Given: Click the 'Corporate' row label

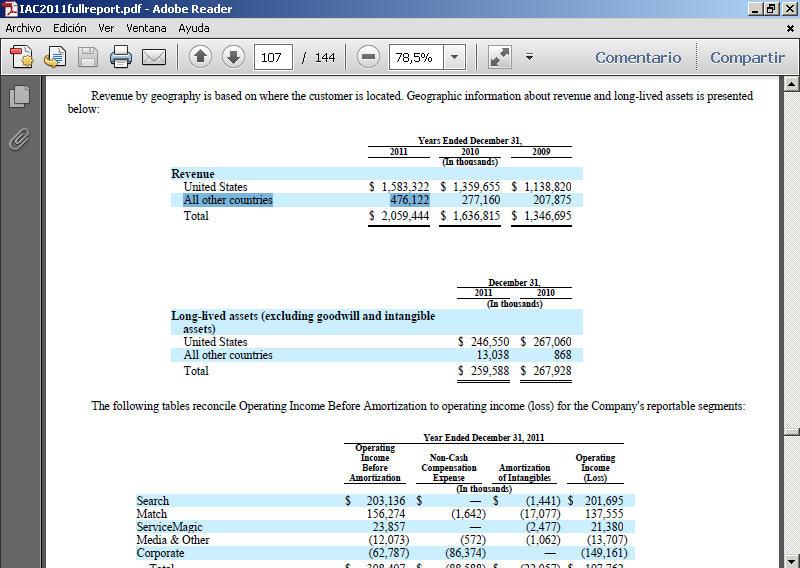Looking at the screenshot, I should pyautogui.click(x=160, y=553).
